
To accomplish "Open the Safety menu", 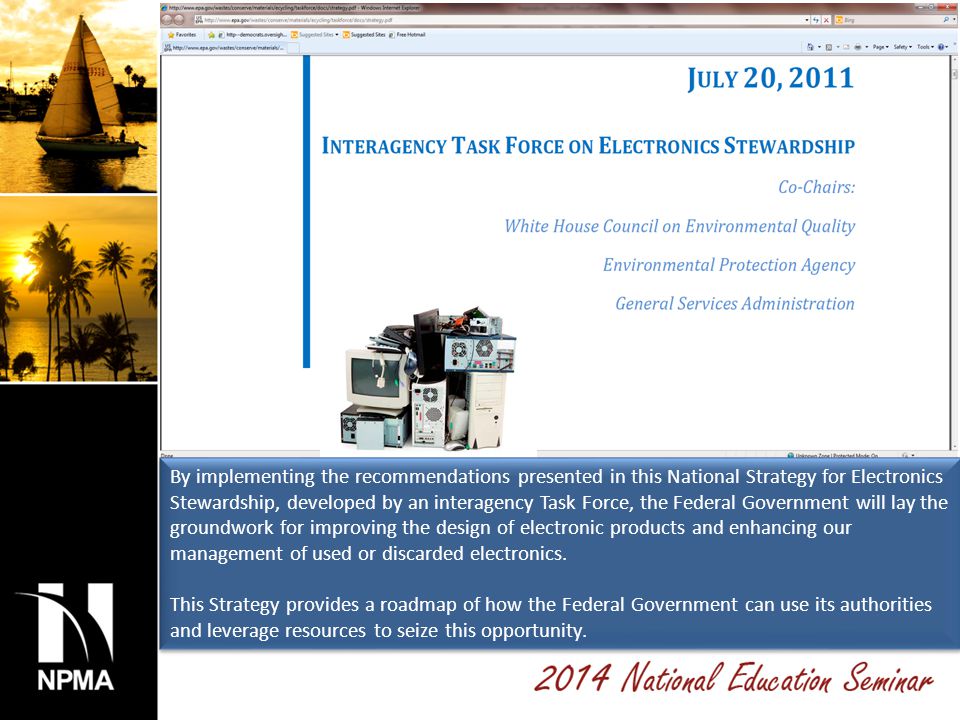I will [902, 47].
